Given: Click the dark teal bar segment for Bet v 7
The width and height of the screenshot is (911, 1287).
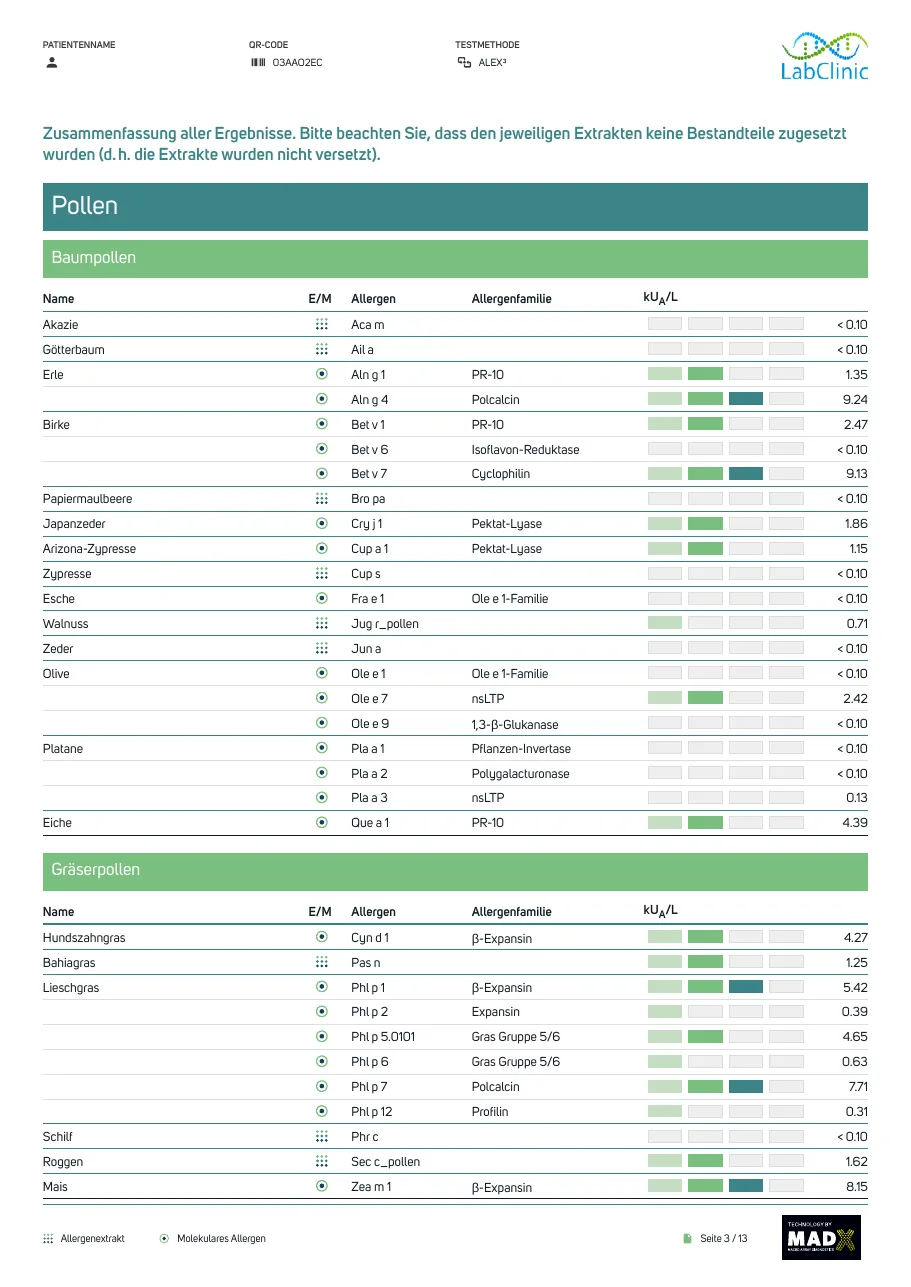Looking at the screenshot, I should pos(746,474).
